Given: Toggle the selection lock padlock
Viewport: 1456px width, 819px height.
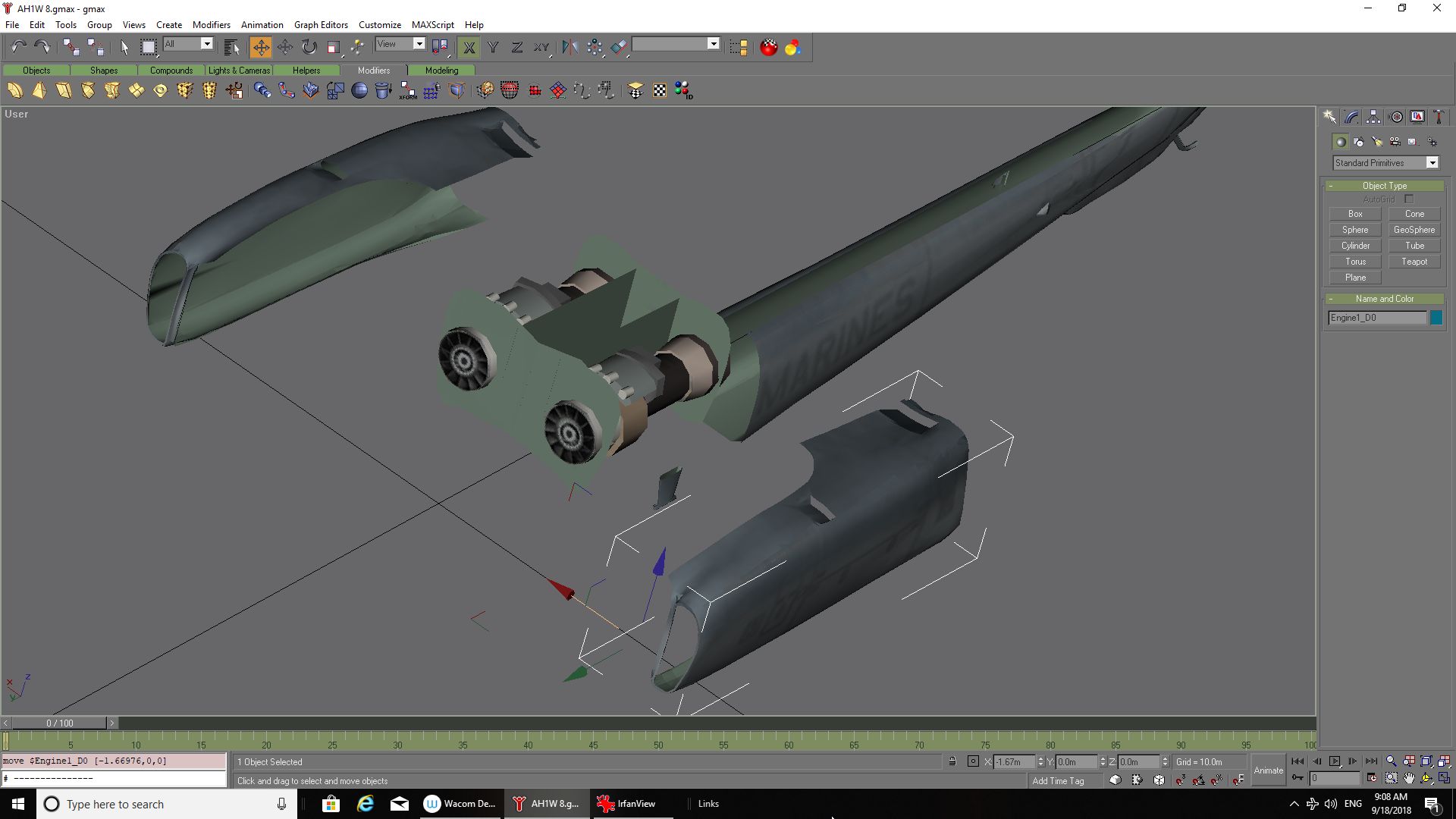Looking at the screenshot, I should [952, 761].
